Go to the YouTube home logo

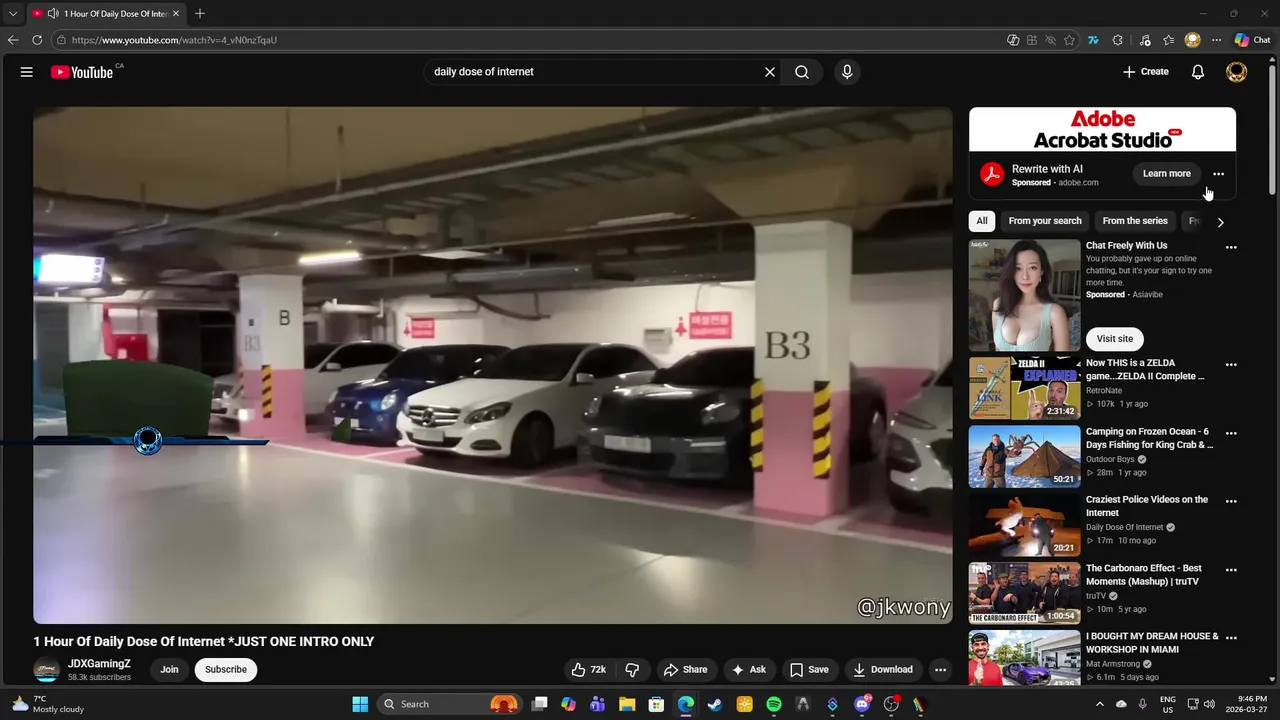(x=82, y=72)
